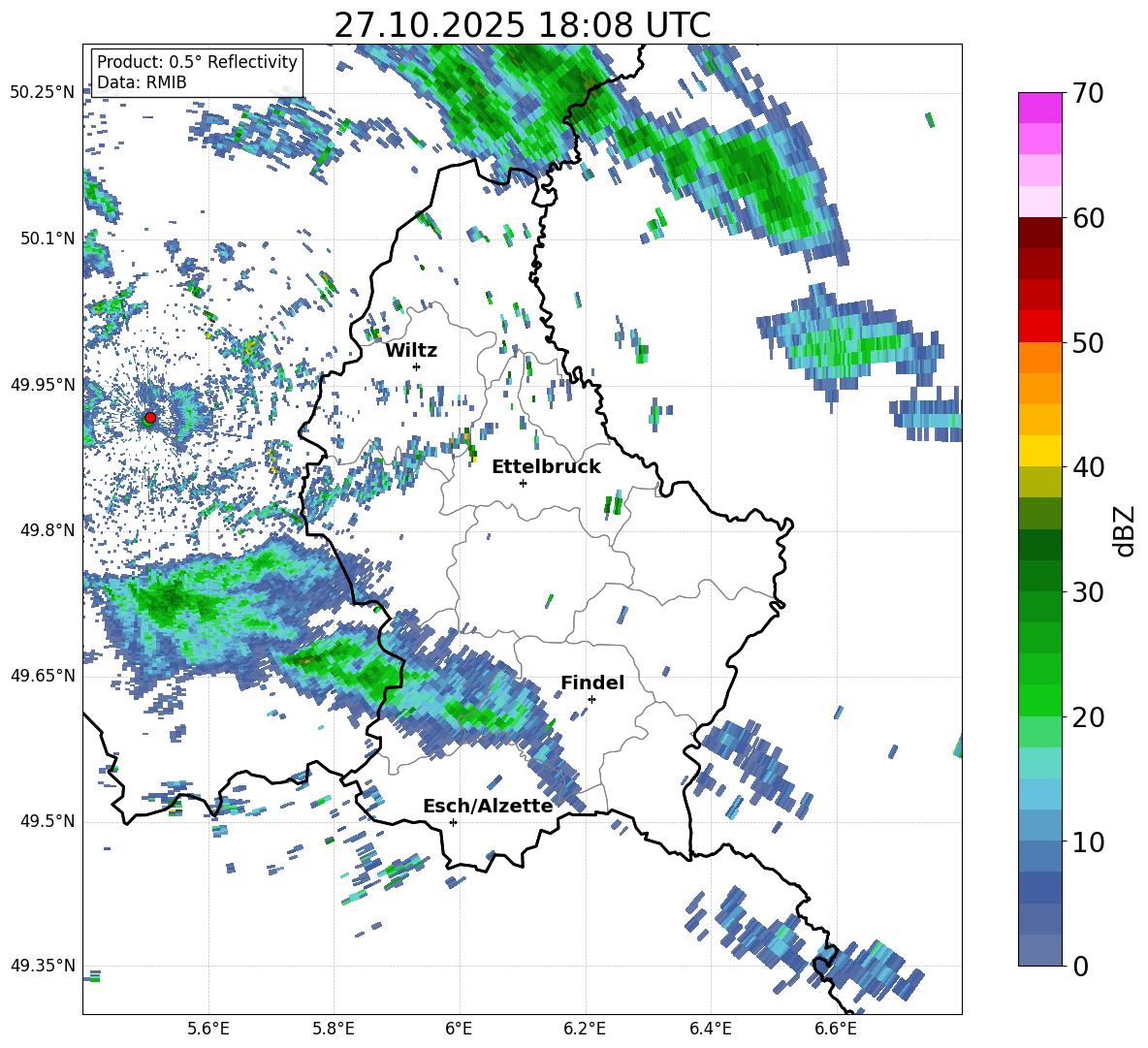Click the 40 value on the colorbar
The height and width of the screenshot is (1048, 1148).
pos(1088,467)
